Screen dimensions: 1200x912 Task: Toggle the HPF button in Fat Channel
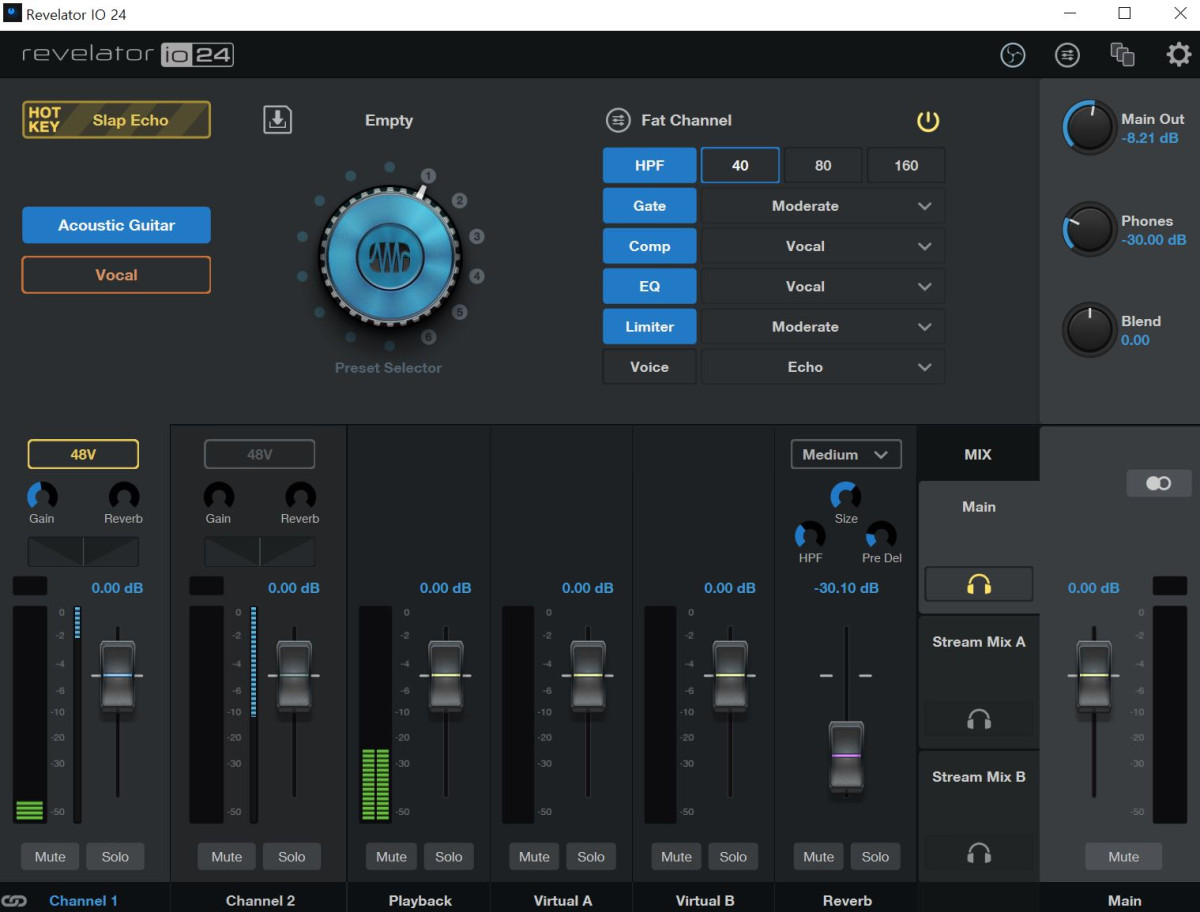coord(650,166)
